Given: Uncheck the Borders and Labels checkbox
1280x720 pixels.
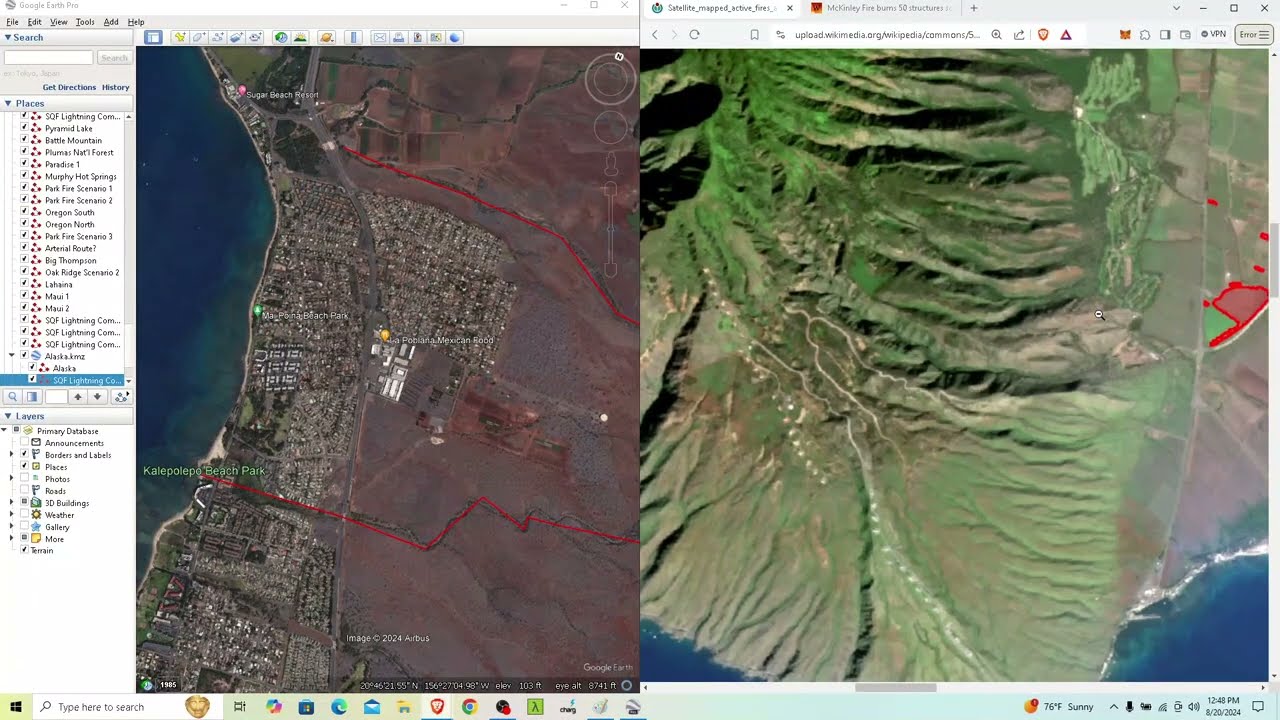Looking at the screenshot, I should pyautogui.click(x=25, y=455).
